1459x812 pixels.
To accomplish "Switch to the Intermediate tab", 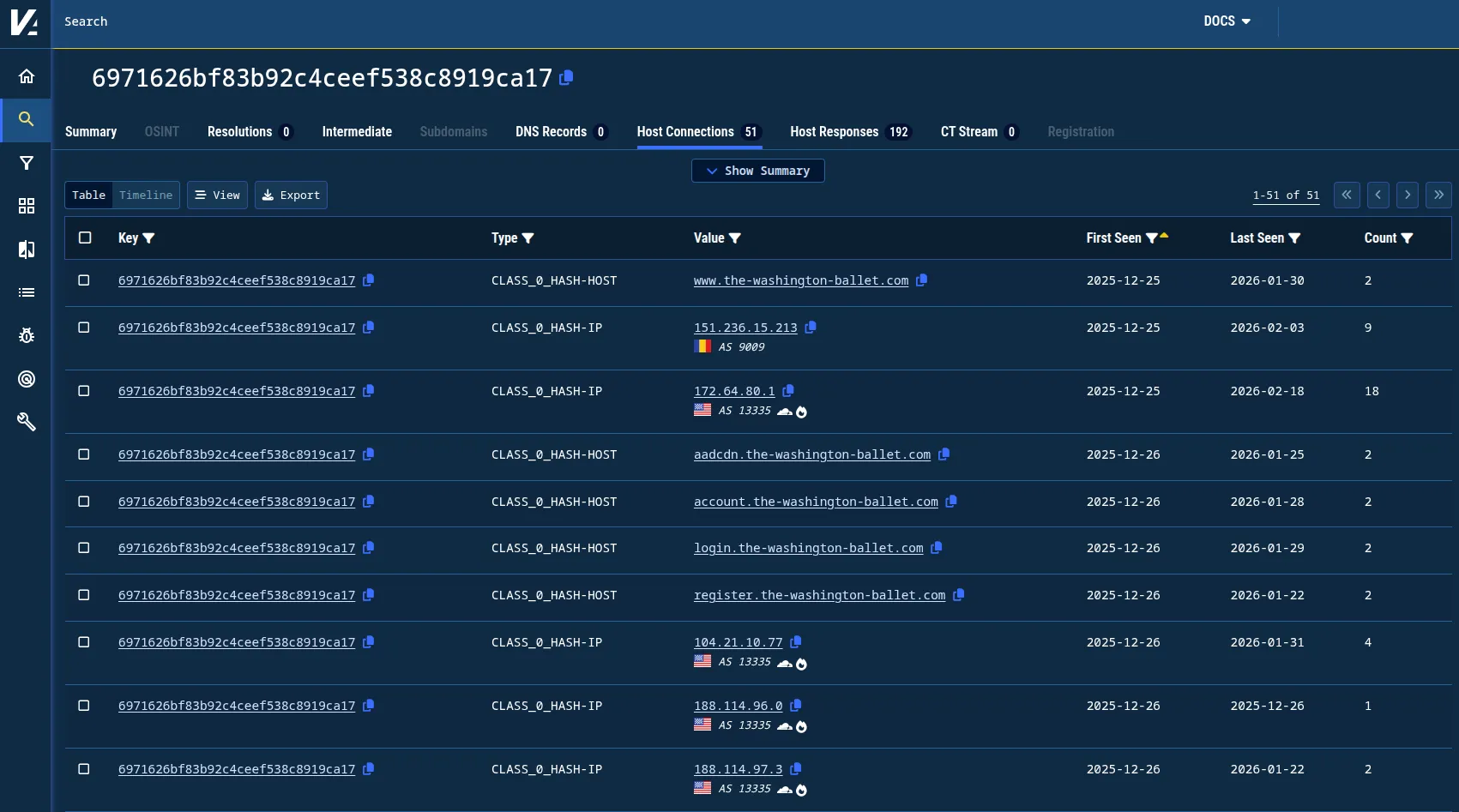I will (x=357, y=132).
